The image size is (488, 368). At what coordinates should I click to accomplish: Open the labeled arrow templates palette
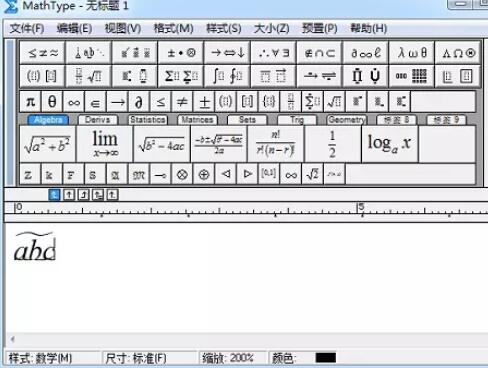point(319,76)
